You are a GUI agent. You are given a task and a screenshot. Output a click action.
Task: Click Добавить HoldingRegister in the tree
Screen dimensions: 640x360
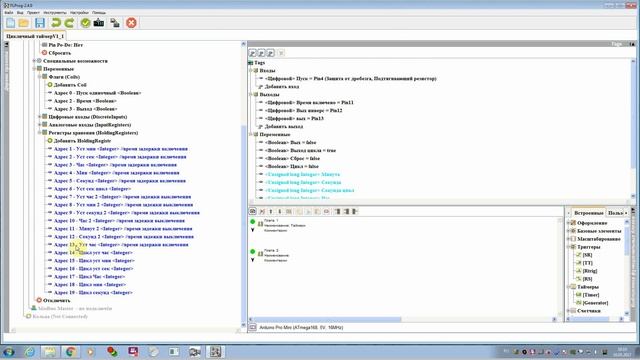(x=82, y=141)
